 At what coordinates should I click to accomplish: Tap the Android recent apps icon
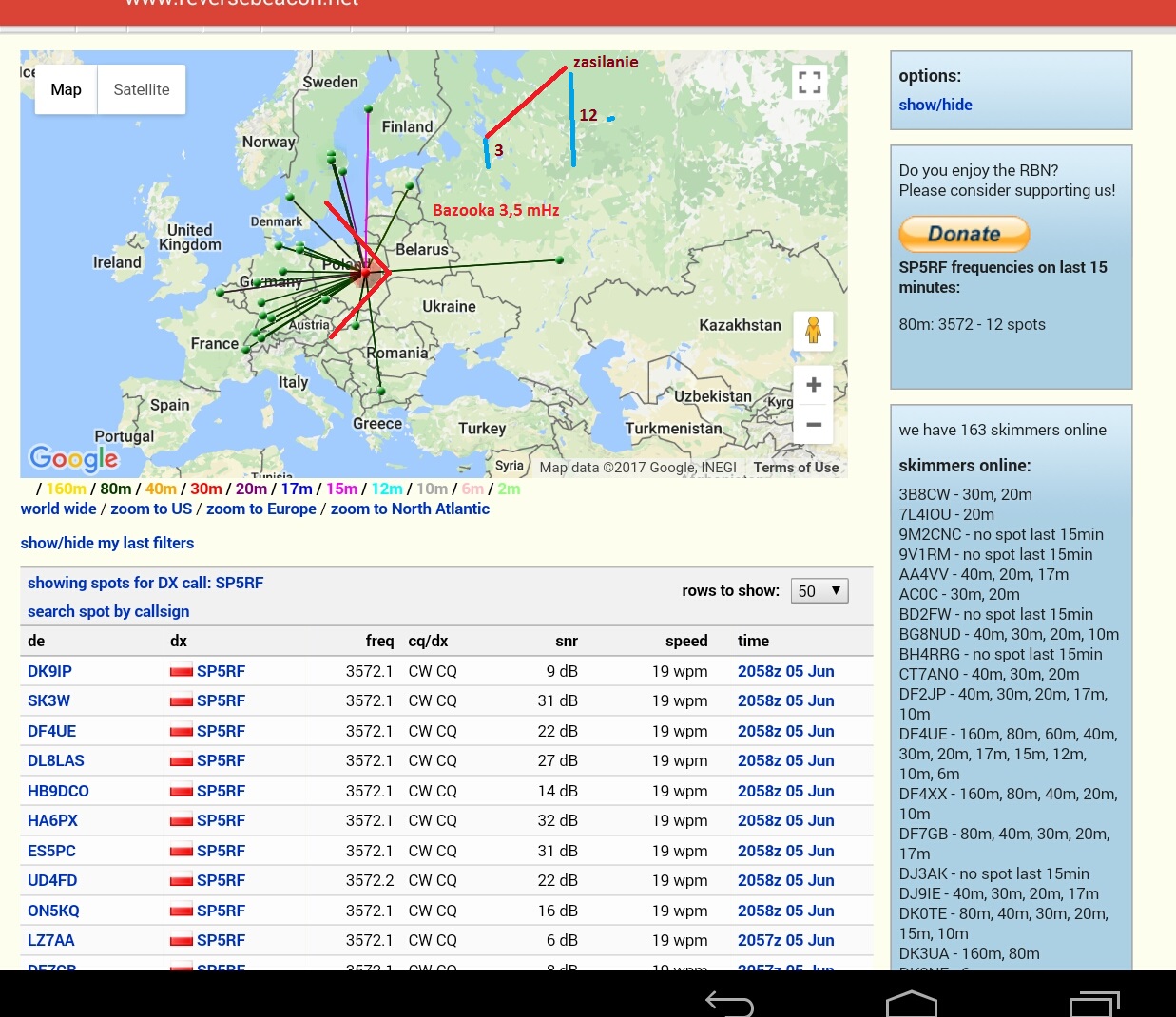tap(1094, 1003)
